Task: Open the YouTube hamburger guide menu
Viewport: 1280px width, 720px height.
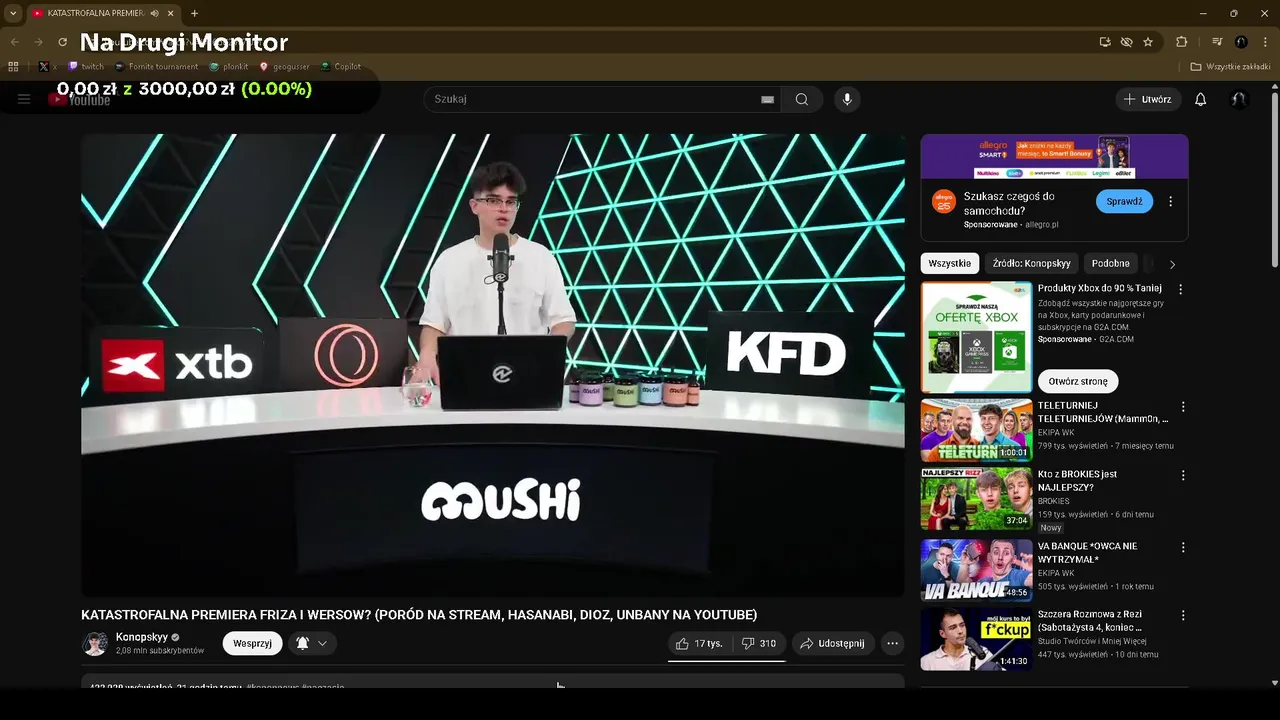Action: [x=24, y=99]
